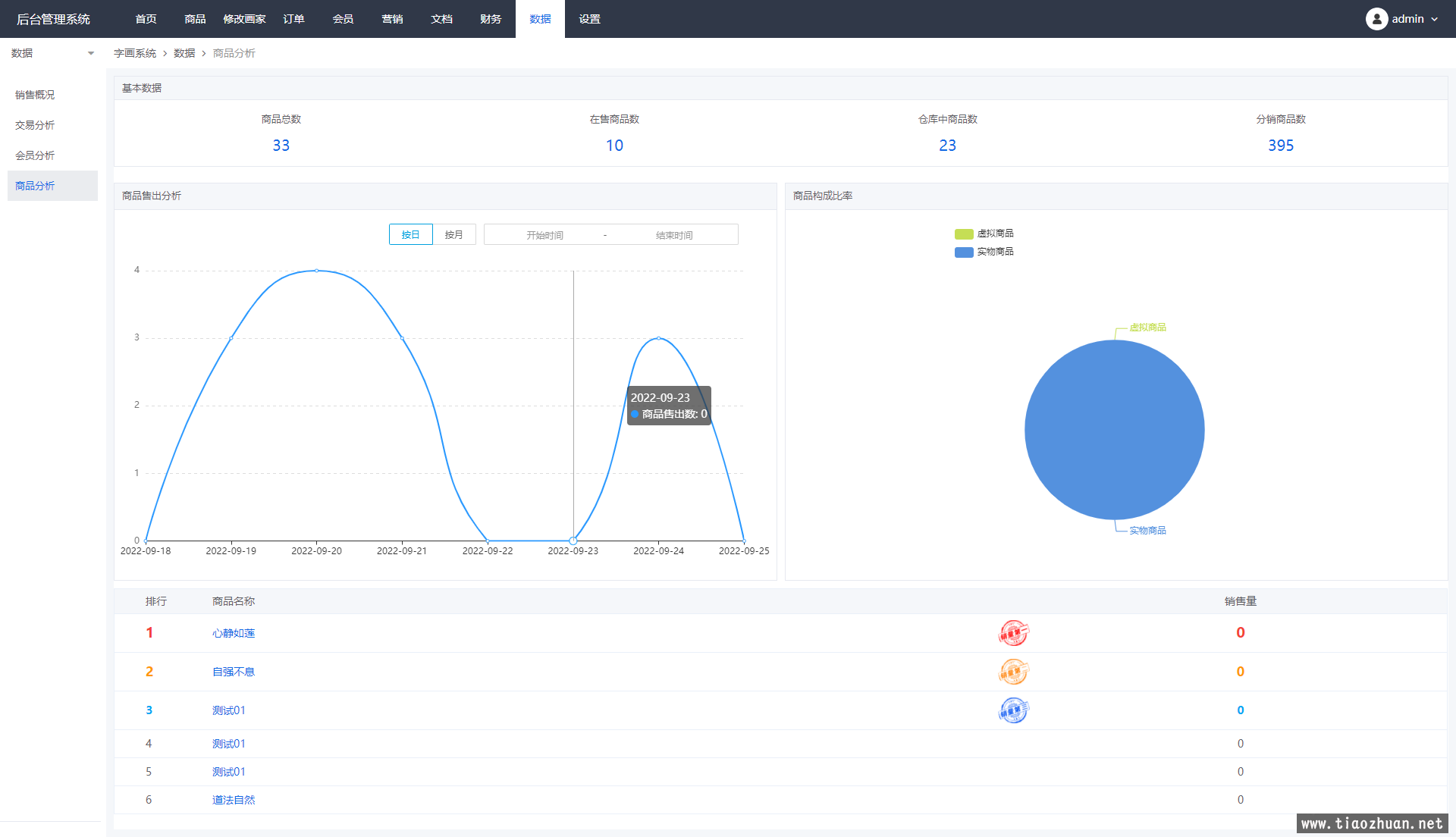Open the admin dropdown chevron
1456x837 pixels.
tap(1435, 20)
